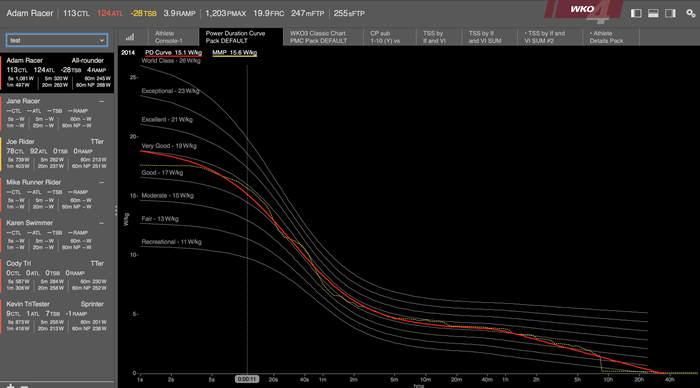
Task: Click 'Moderate - 15 W/kg' label
Action: point(167,196)
